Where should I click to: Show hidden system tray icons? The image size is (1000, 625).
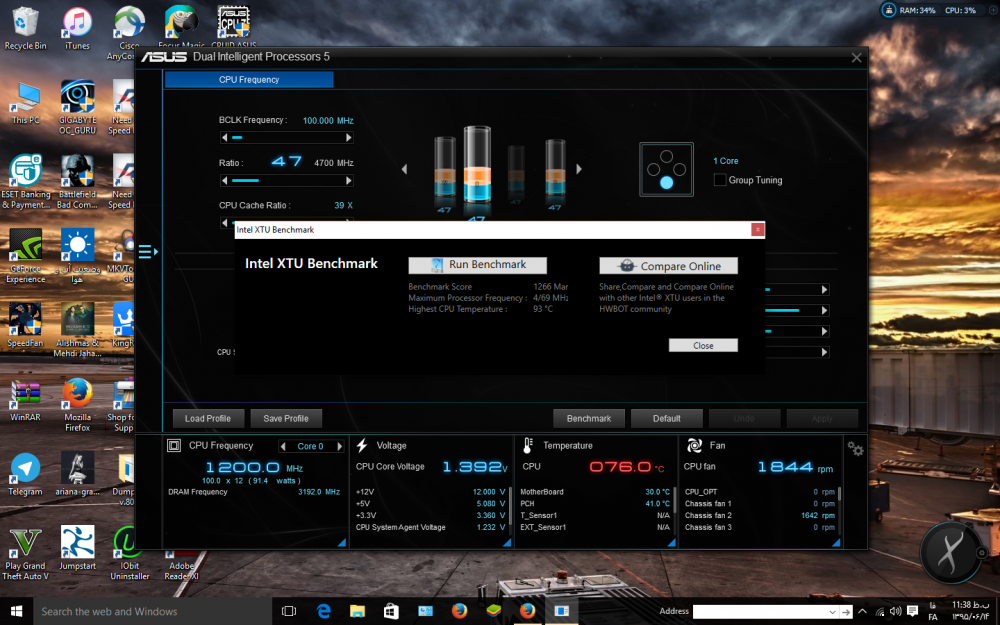(862, 611)
